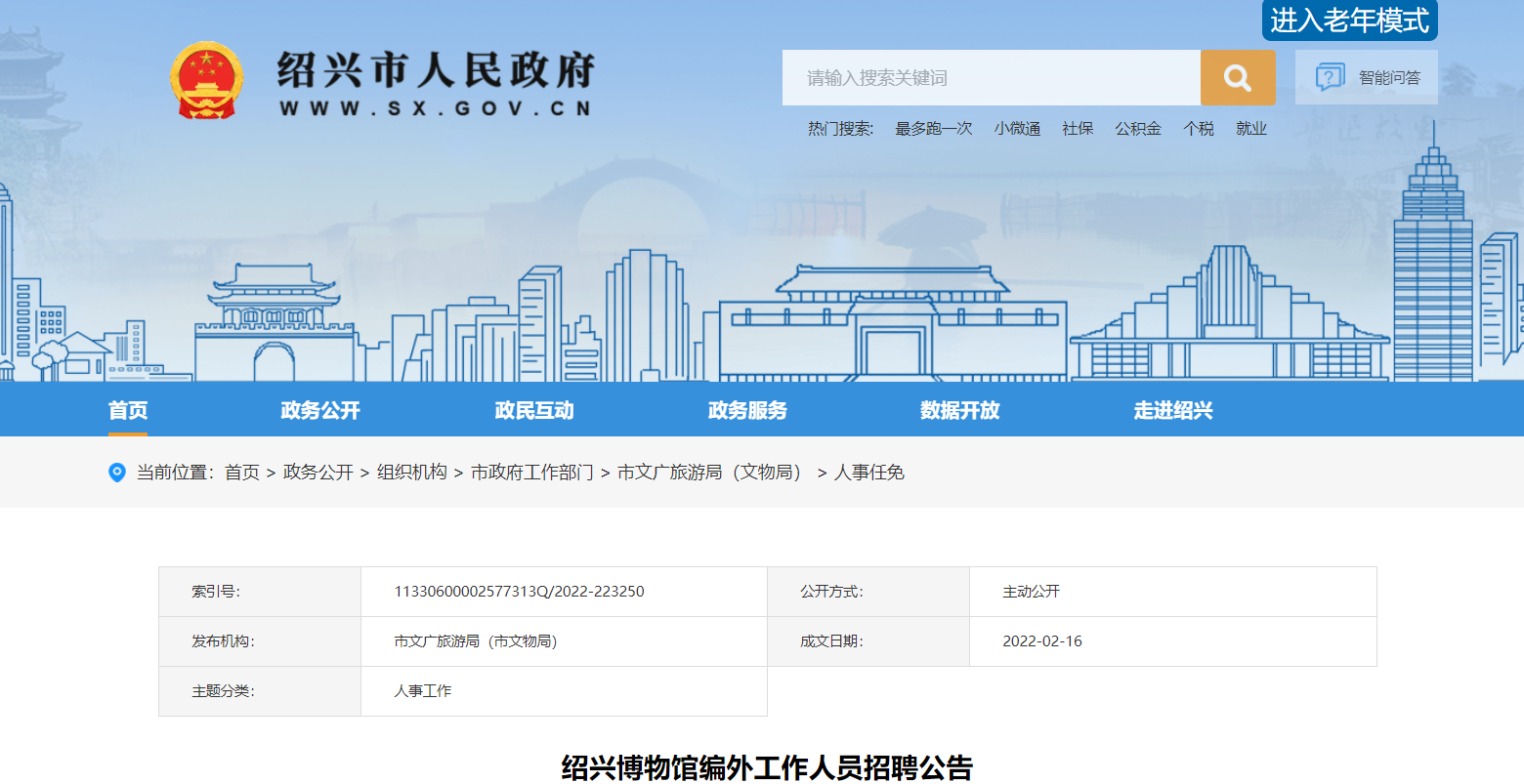Choose hot search term 个税
This screenshot has height=784, width=1524.
[1198, 129]
